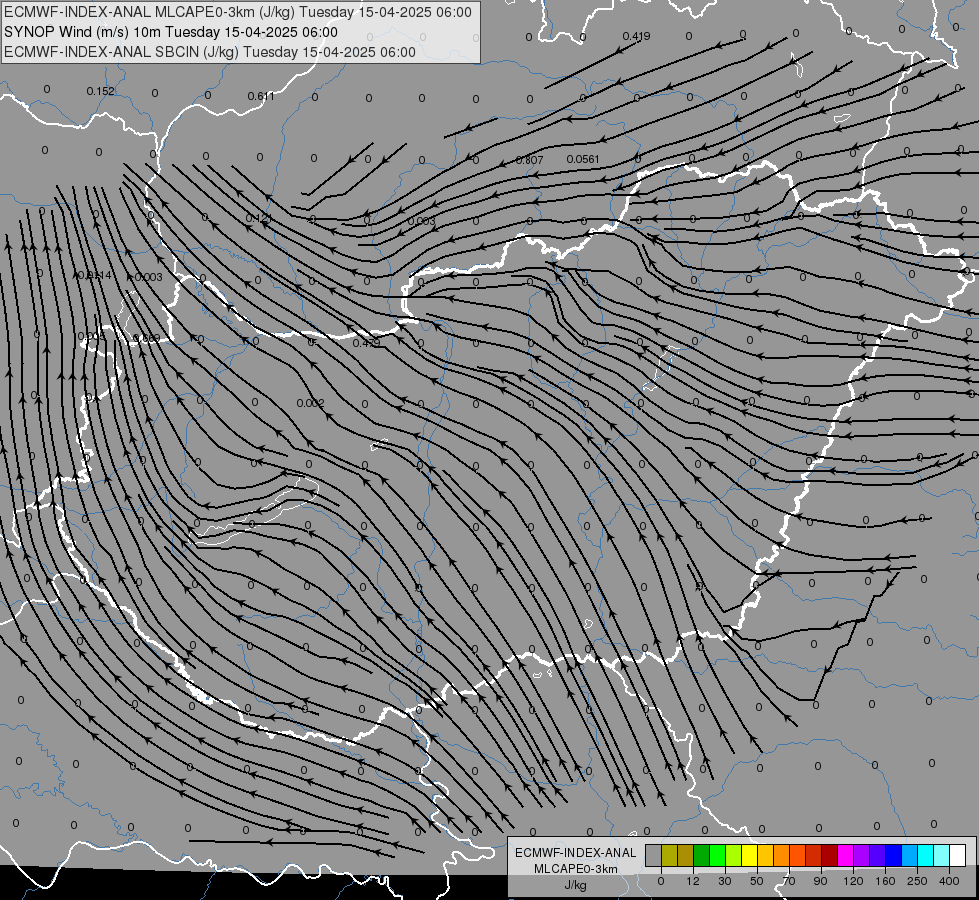Click the 12 tick label on legend
The width and height of the screenshot is (979, 900).
pyautogui.click(x=693, y=881)
